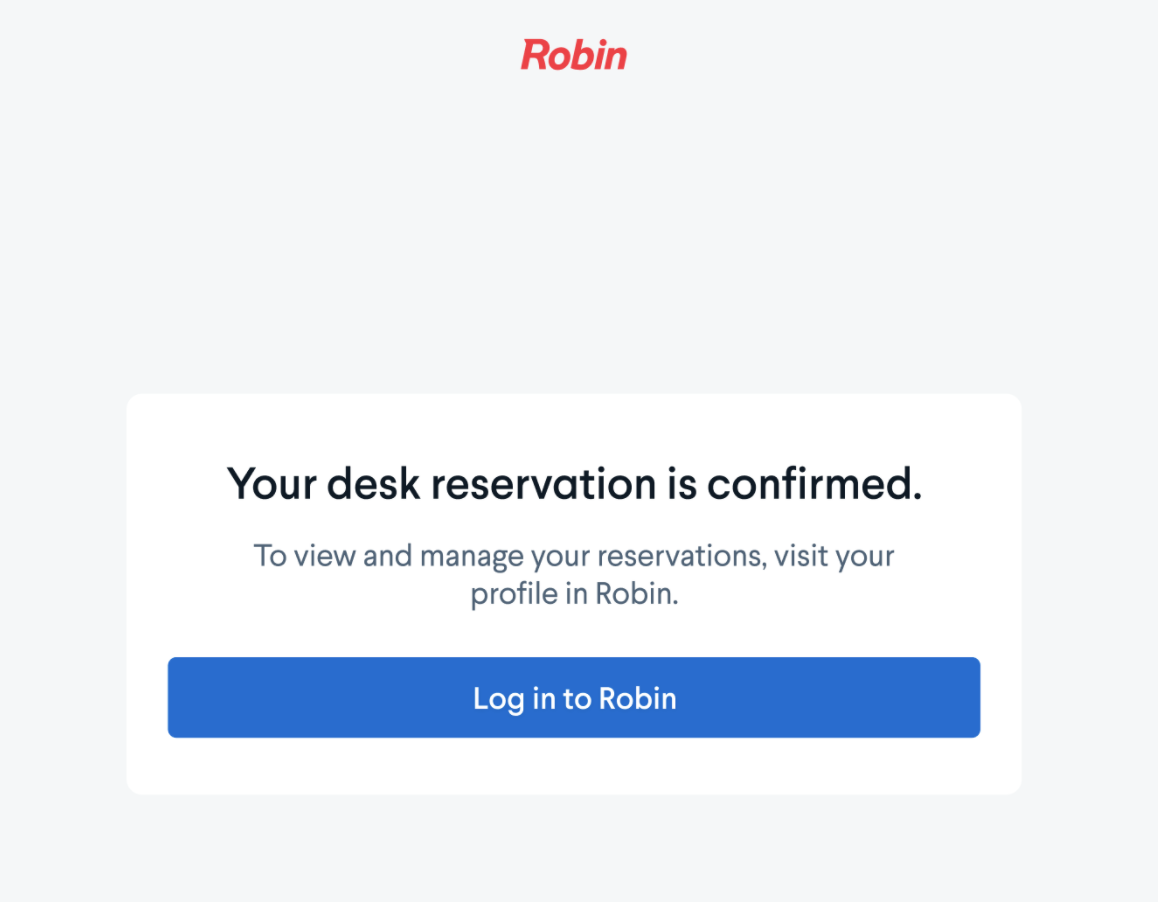
Task: Open Robin login from the confirmation card
Action: [x=574, y=697]
